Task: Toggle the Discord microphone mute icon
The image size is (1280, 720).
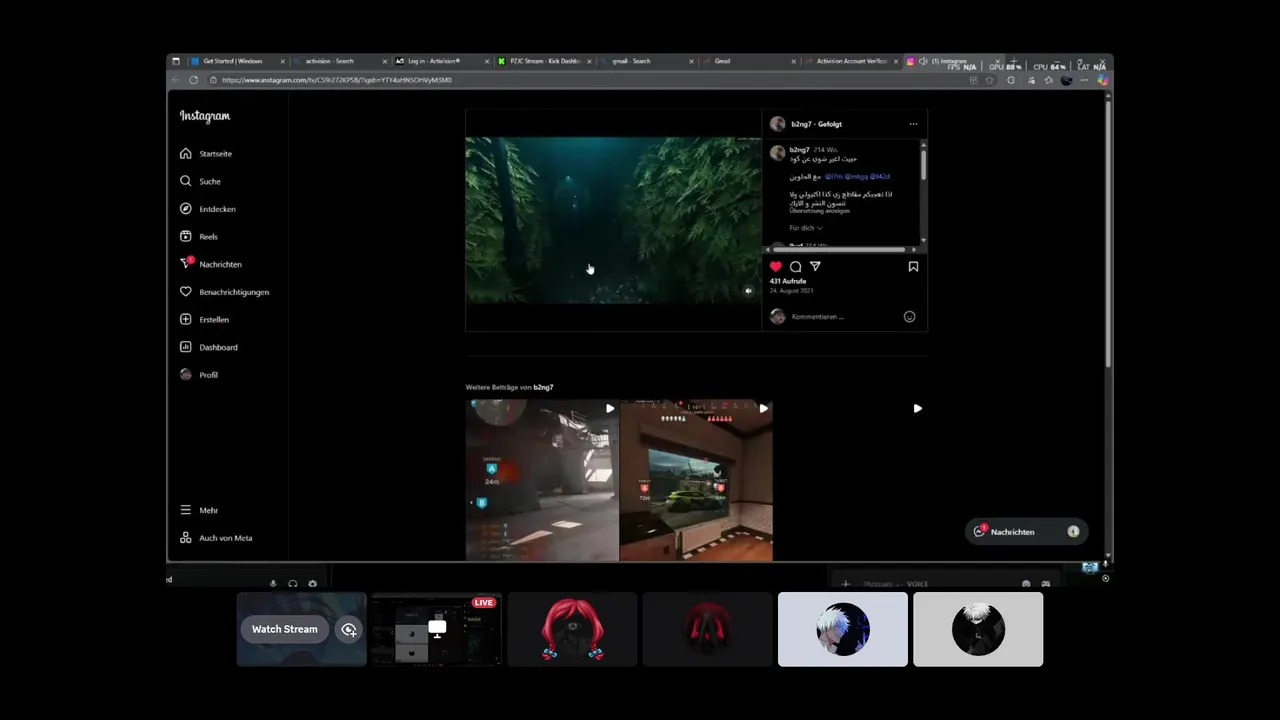Action: 273,583
